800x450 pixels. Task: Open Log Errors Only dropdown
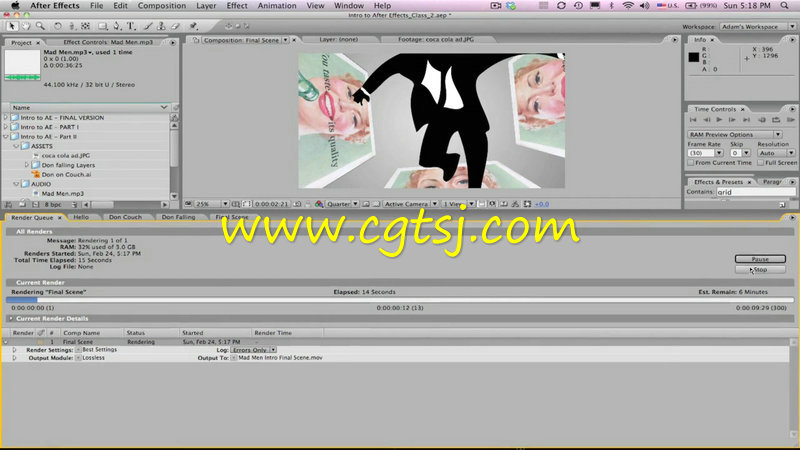(x=254, y=350)
